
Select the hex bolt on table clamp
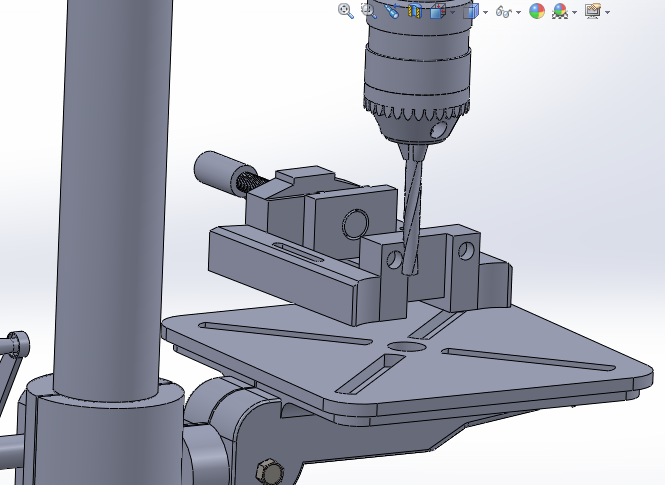(x=270, y=471)
